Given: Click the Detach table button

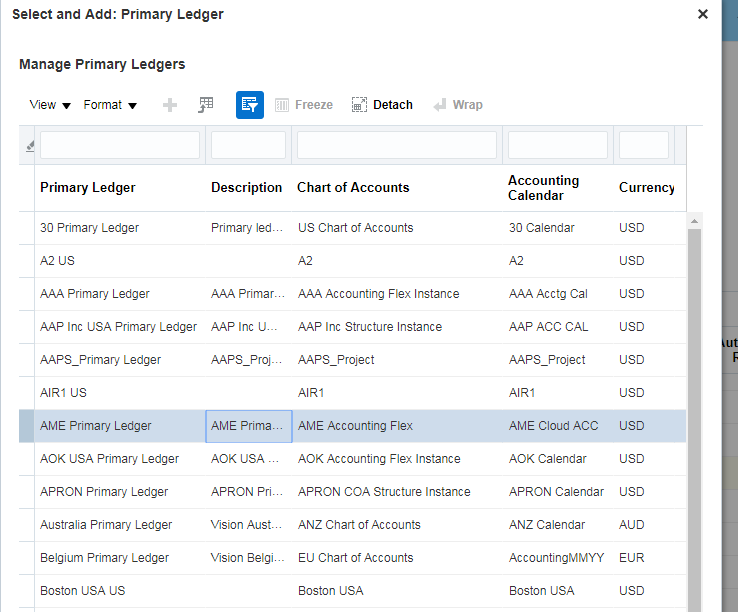Looking at the screenshot, I should 382,105.
